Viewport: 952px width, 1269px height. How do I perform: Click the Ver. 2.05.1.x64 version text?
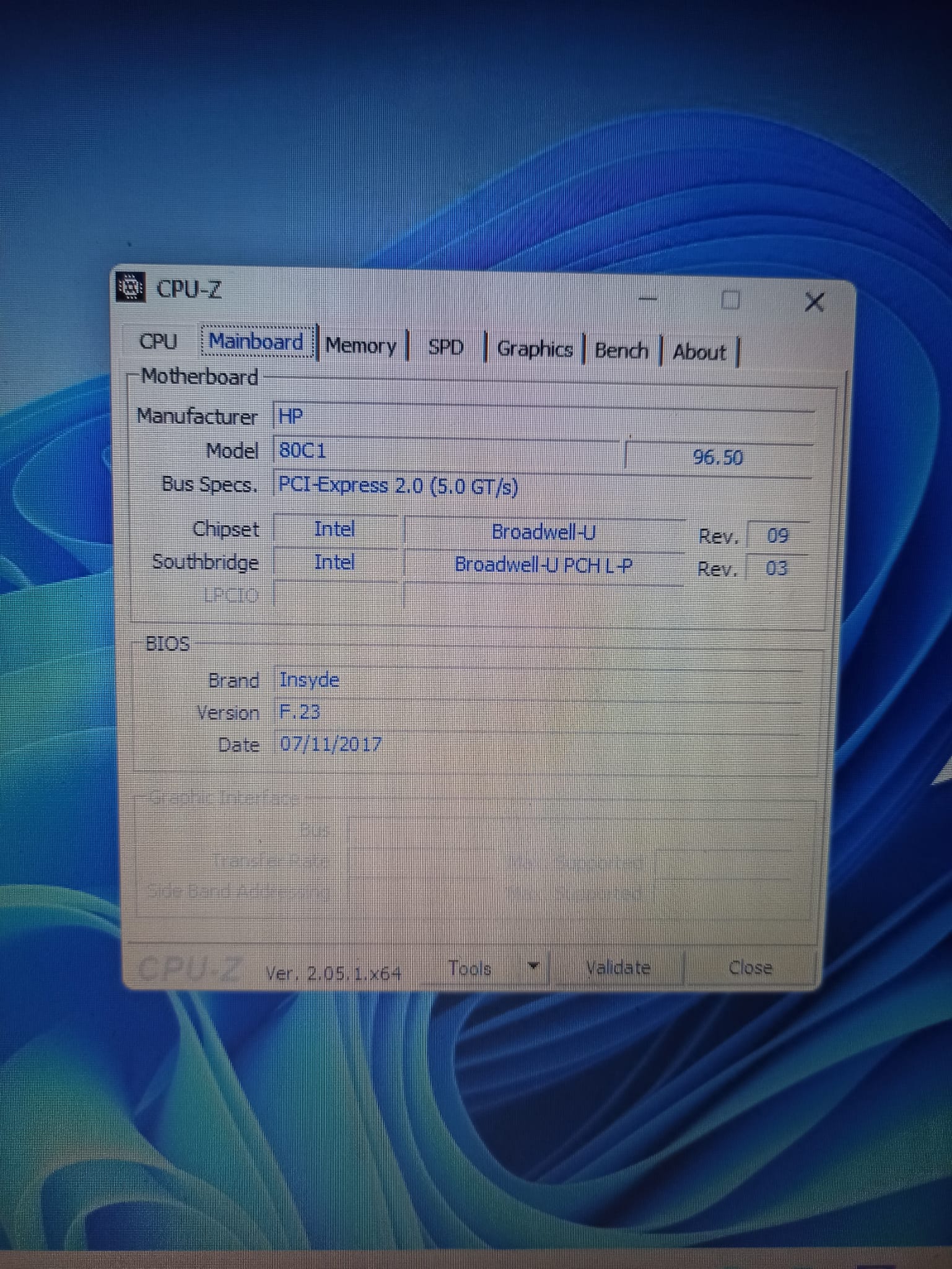click(333, 973)
